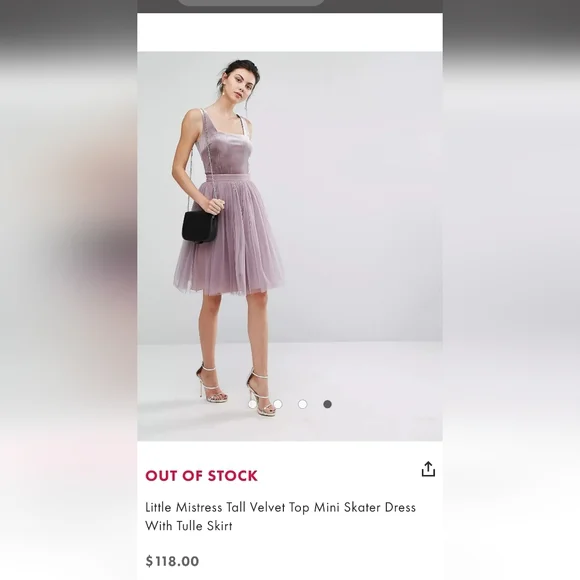Tap the gray address pill at top
Screen dimensions: 580x580
251,3
